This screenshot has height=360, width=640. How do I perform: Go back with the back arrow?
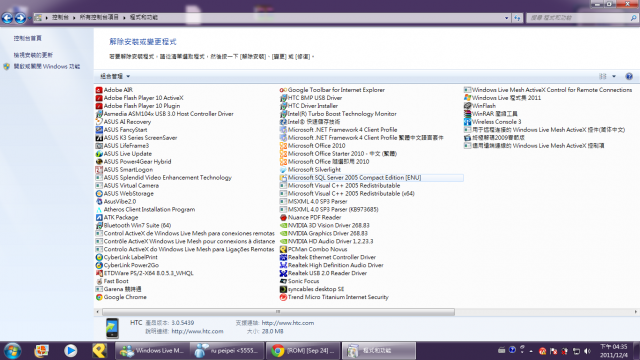tap(7, 18)
